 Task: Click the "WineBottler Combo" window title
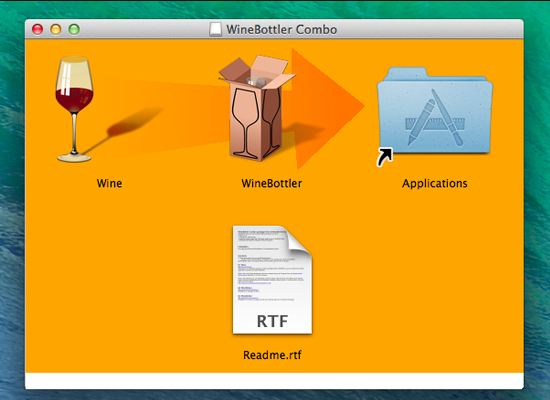pos(282,29)
